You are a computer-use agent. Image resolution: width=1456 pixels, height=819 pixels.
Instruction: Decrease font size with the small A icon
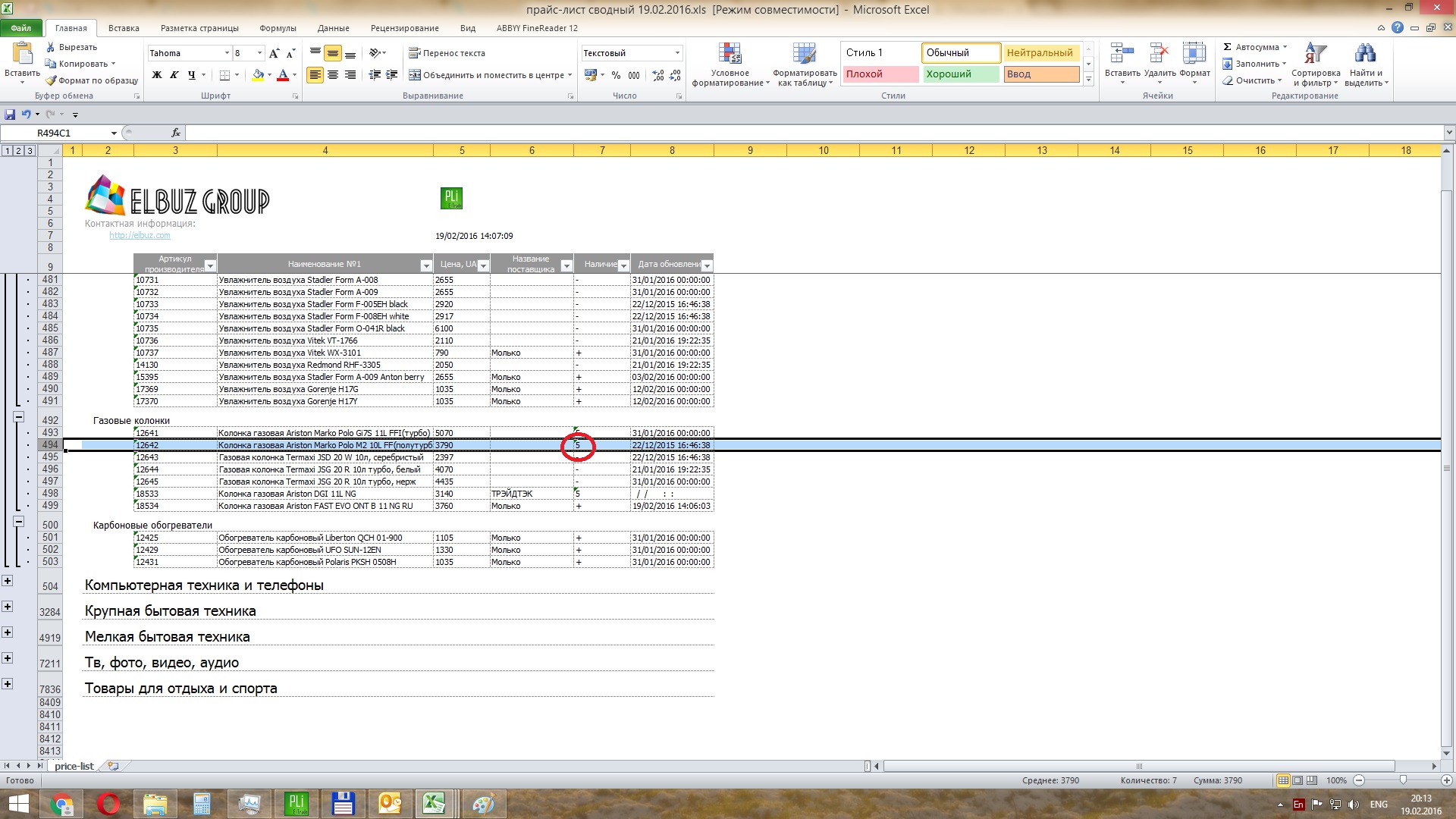290,53
